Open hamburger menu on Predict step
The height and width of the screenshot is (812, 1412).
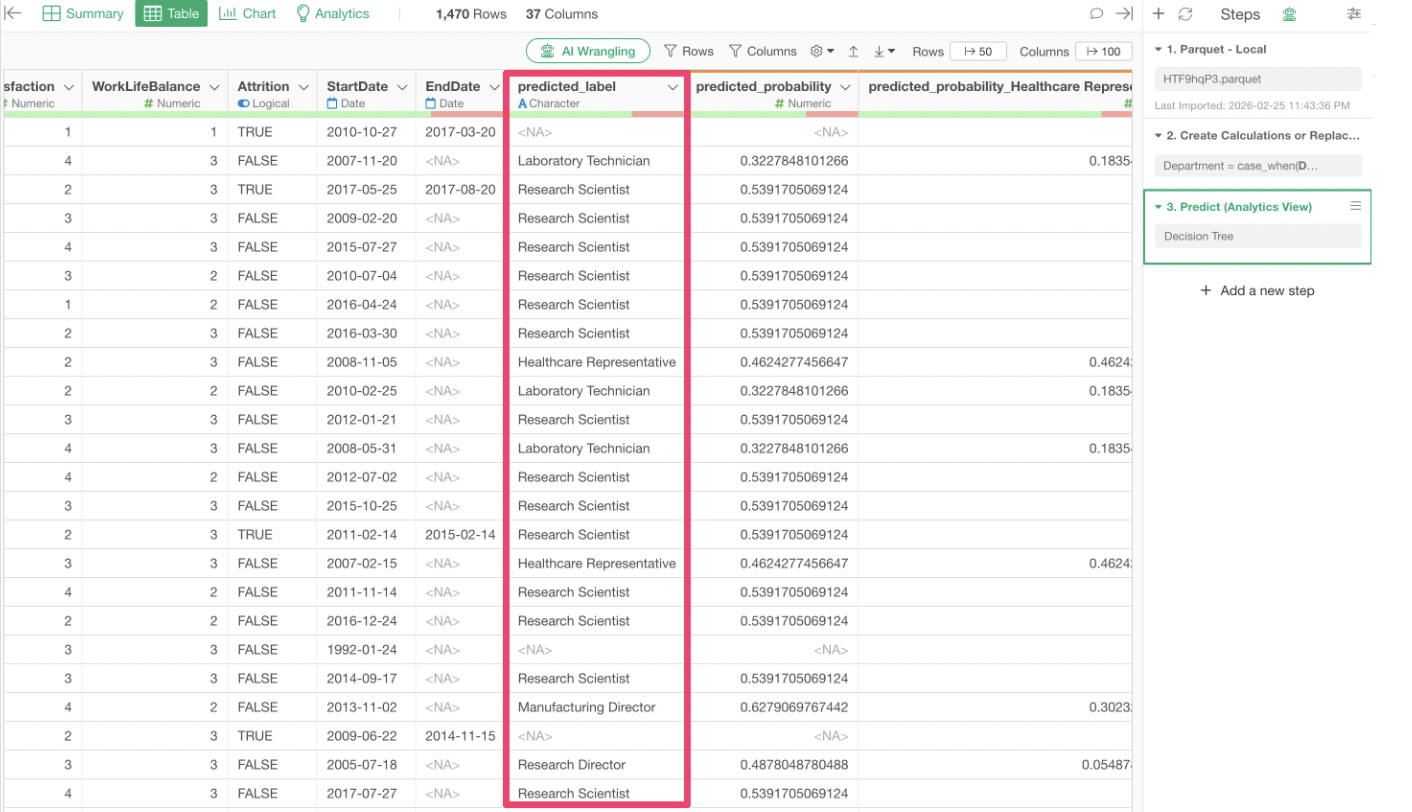coord(1355,206)
